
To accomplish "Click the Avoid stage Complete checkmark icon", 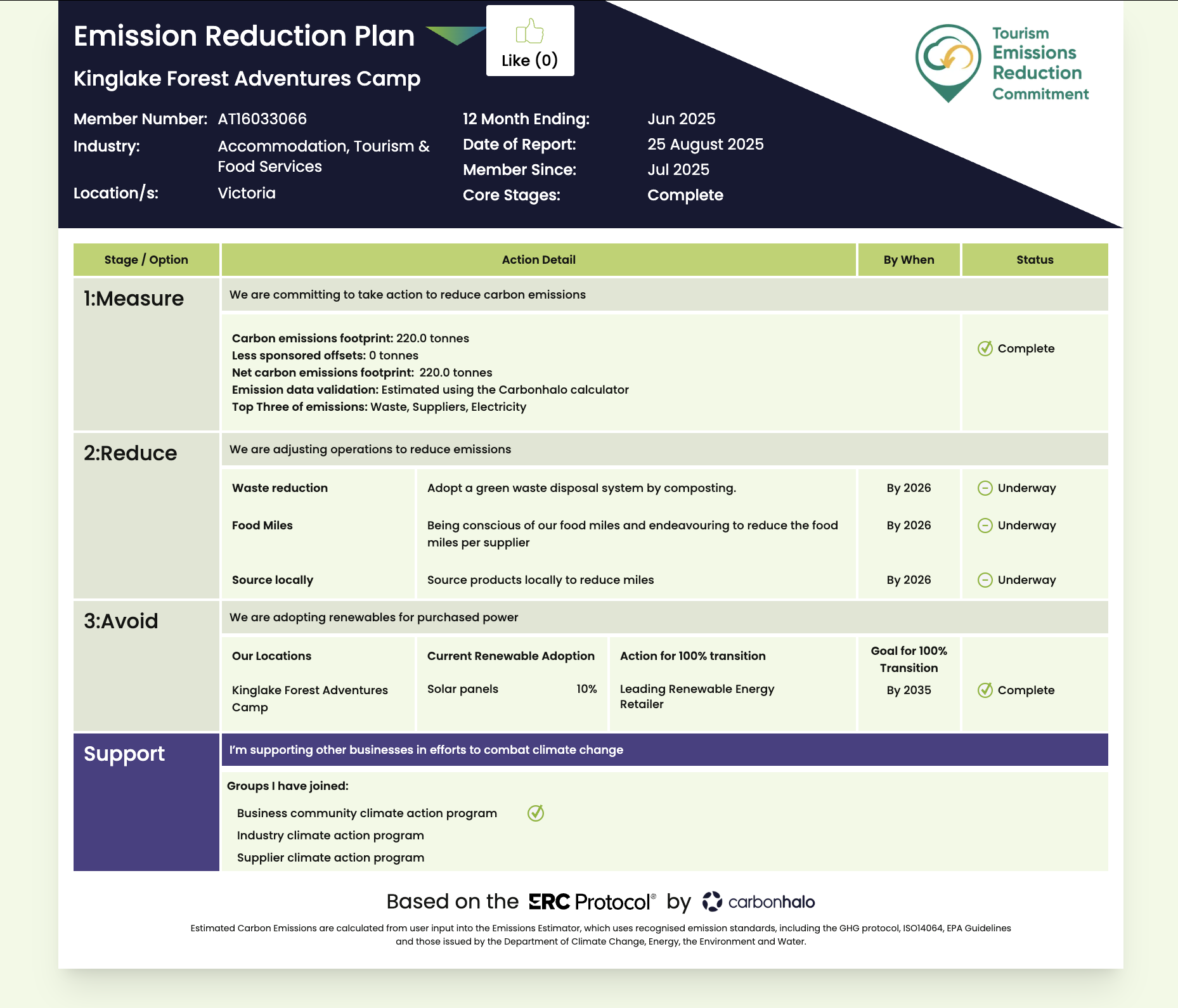I will pyautogui.click(x=985, y=690).
